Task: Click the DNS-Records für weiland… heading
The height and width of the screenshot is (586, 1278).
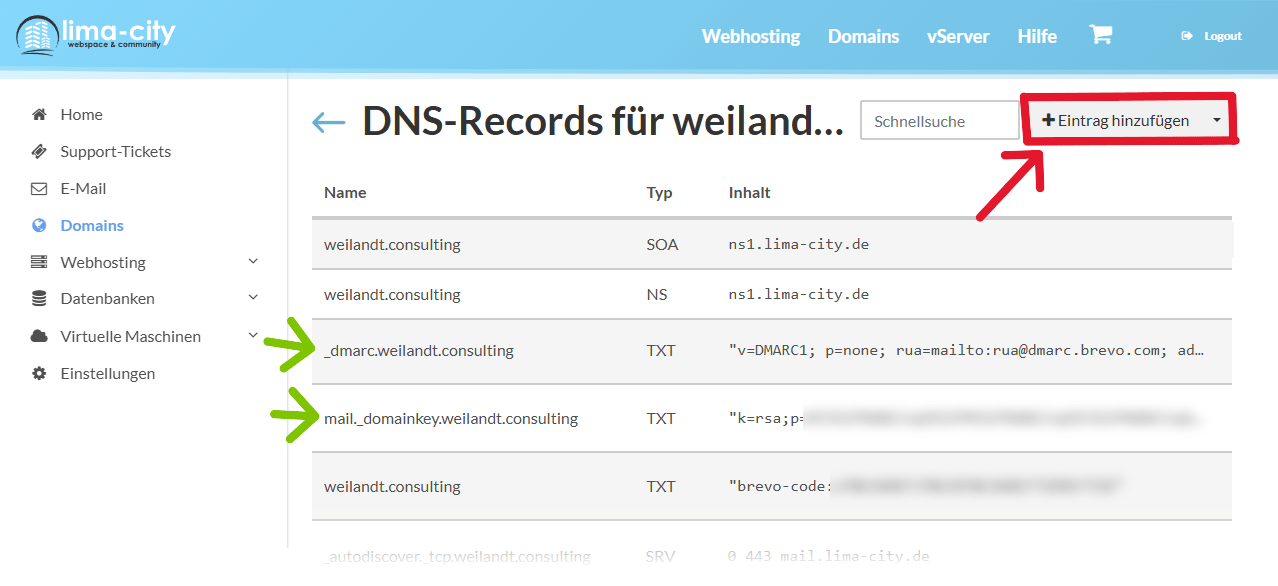Action: tap(603, 121)
